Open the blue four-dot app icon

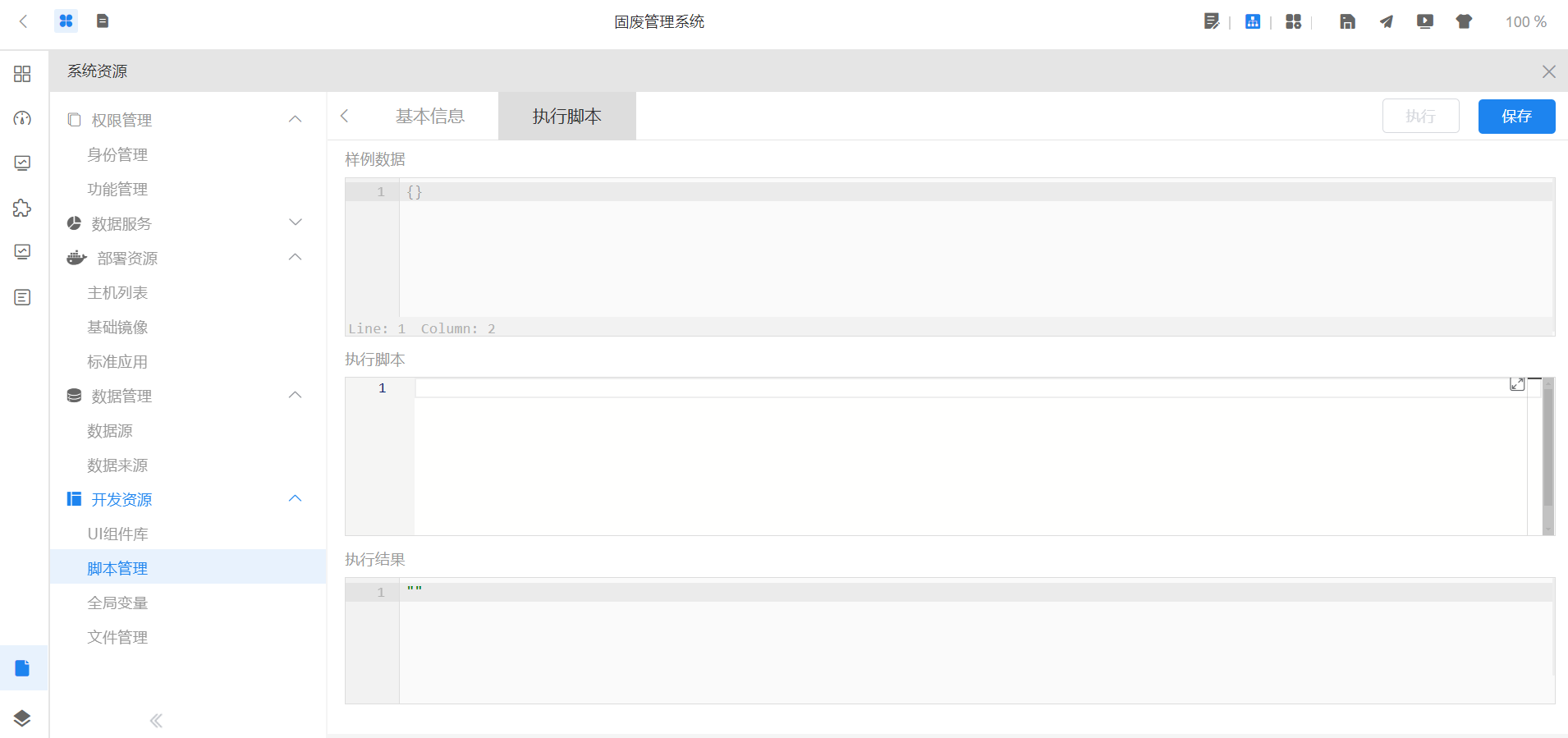tap(66, 21)
